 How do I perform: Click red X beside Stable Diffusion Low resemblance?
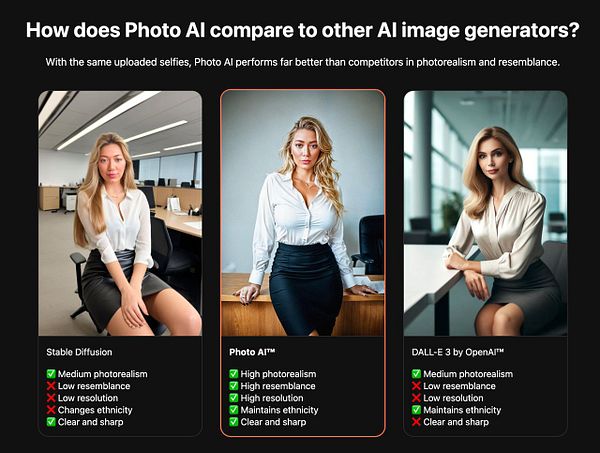tap(51, 386)
